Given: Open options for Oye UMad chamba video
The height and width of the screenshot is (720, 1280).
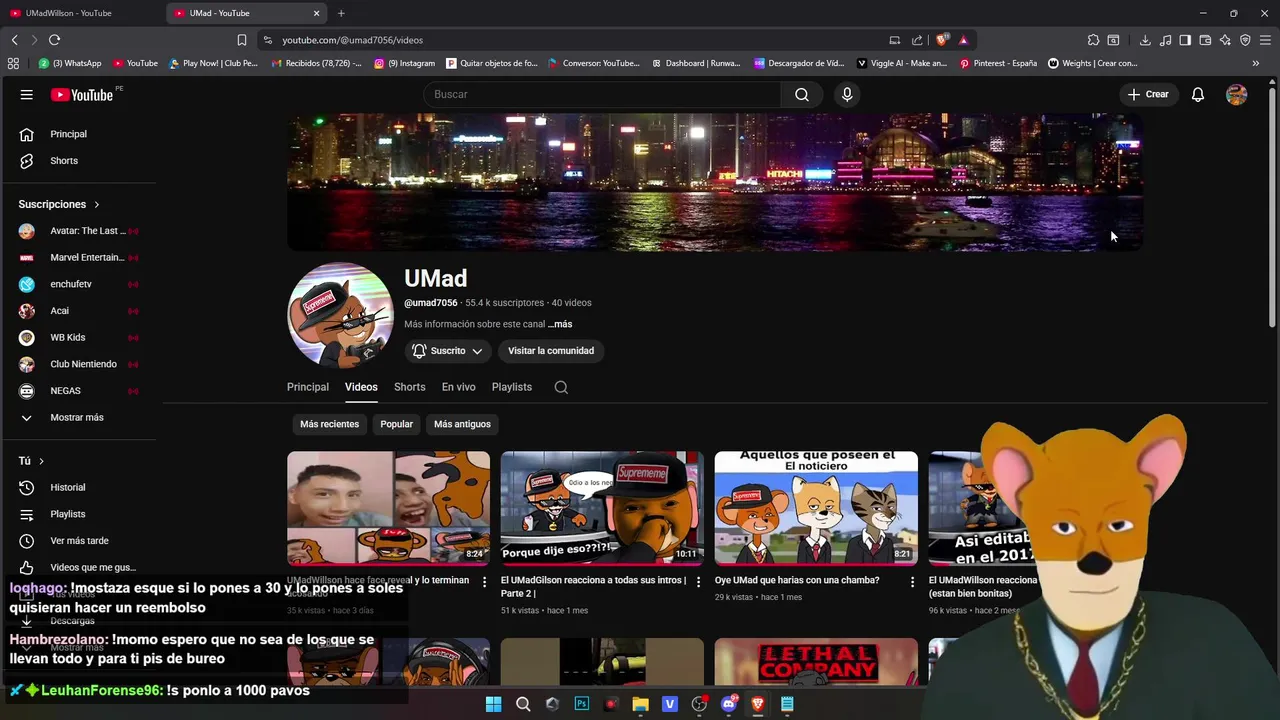Looking at the screenshot, I should tap(912, 581).
